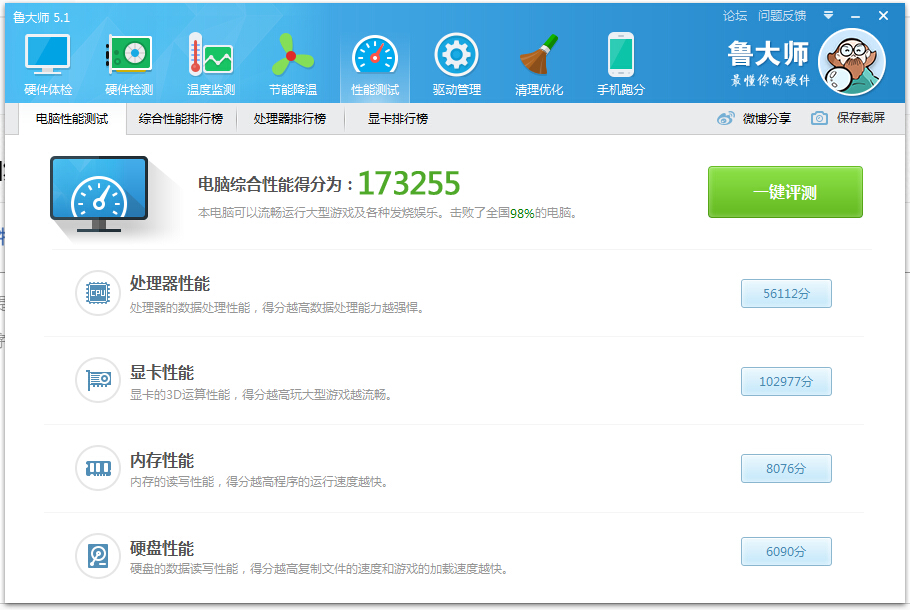Click the 微博分享 text link
Viewport: 910px width, 610px height.
(x=767, y=118)
